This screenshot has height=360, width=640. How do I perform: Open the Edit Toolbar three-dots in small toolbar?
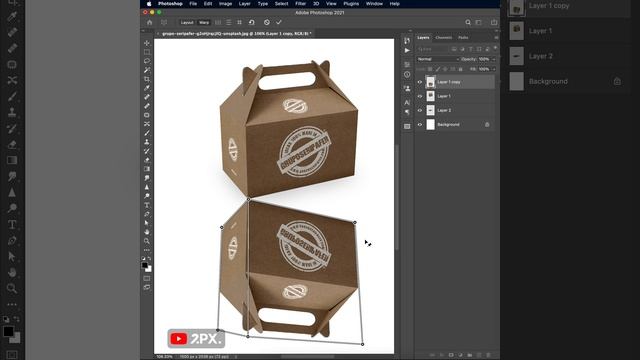coord(147,250)
